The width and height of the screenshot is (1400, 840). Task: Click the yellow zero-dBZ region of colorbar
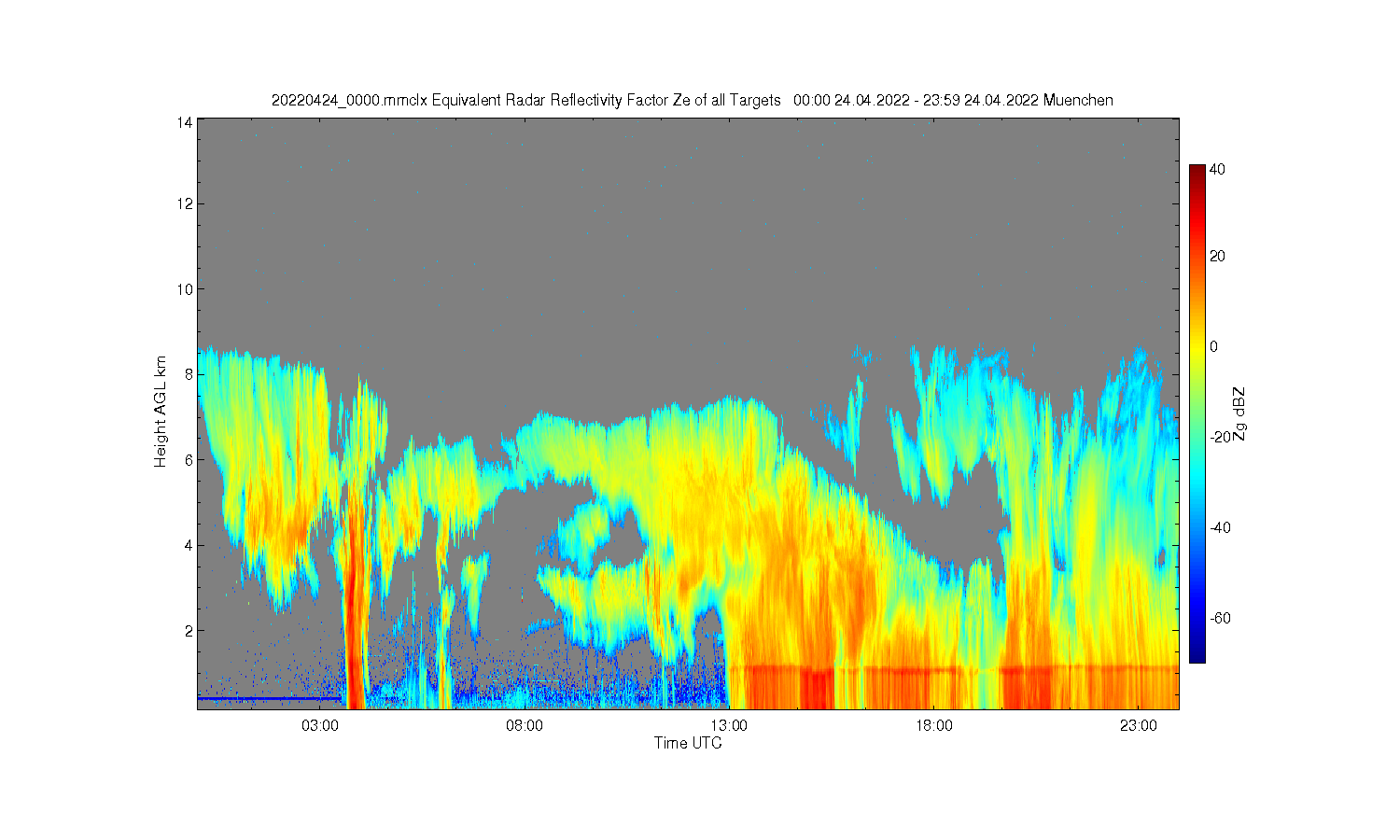pyautogui.click(x=1197, y=347)
